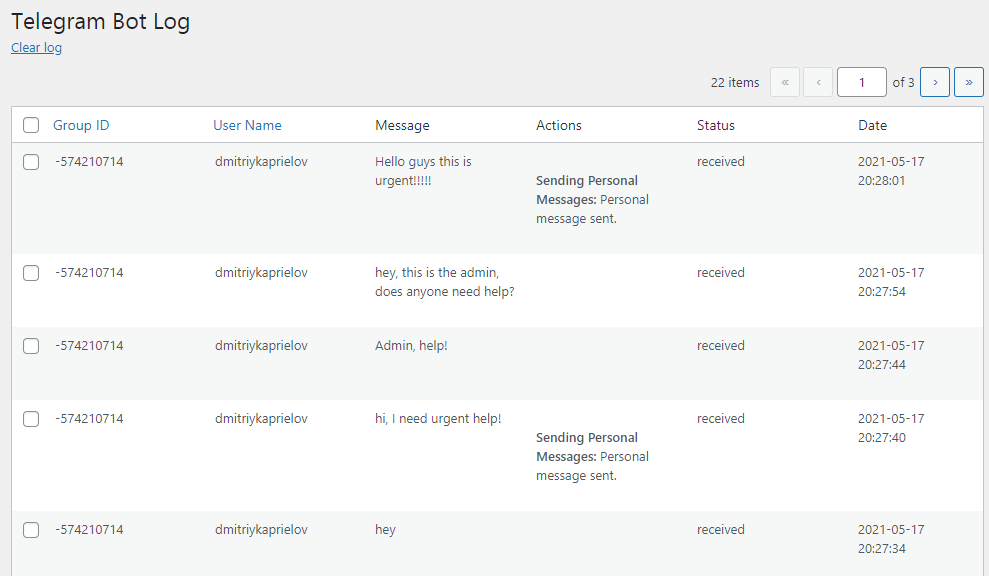989x576 pixels.
Task: Click the Status column header
Action: (716, 125)
